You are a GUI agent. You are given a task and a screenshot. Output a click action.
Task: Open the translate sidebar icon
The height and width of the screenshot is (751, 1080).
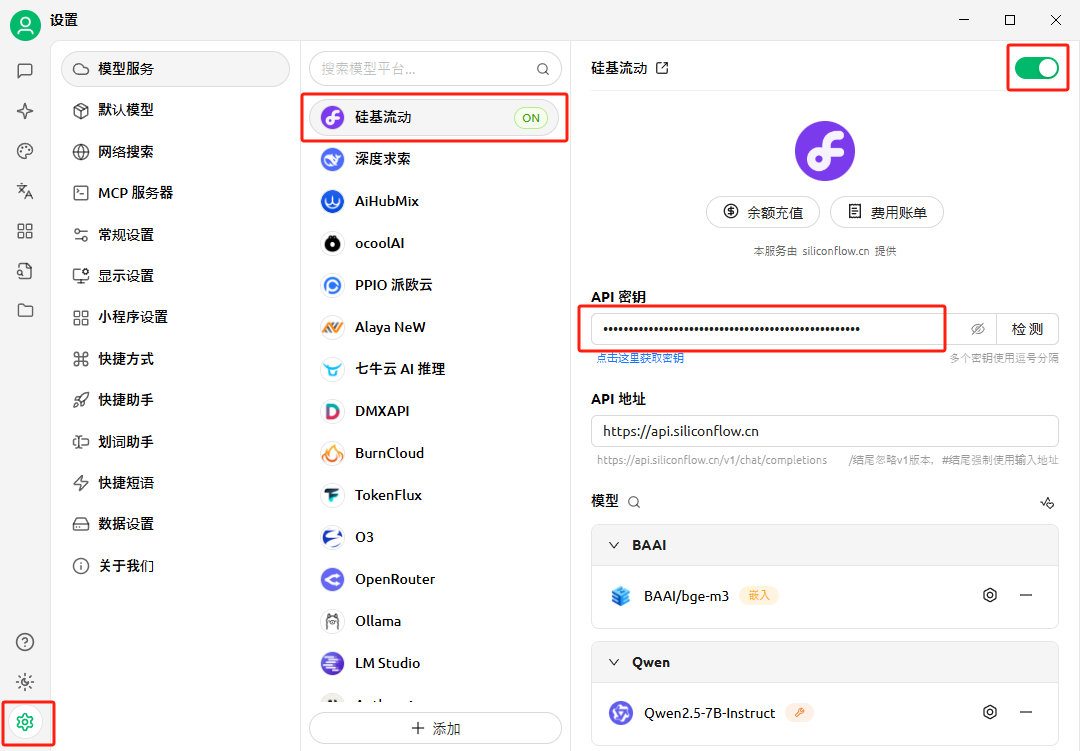click(25, 191)
